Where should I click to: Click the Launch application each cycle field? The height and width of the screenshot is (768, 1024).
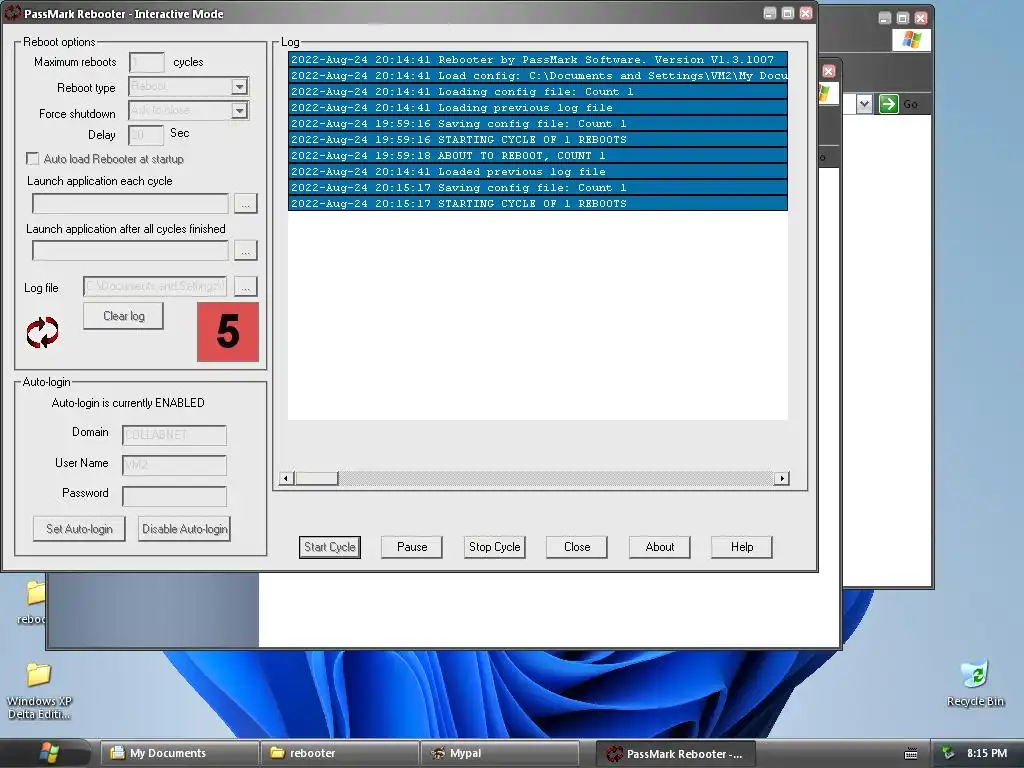[x=131, y=204]
